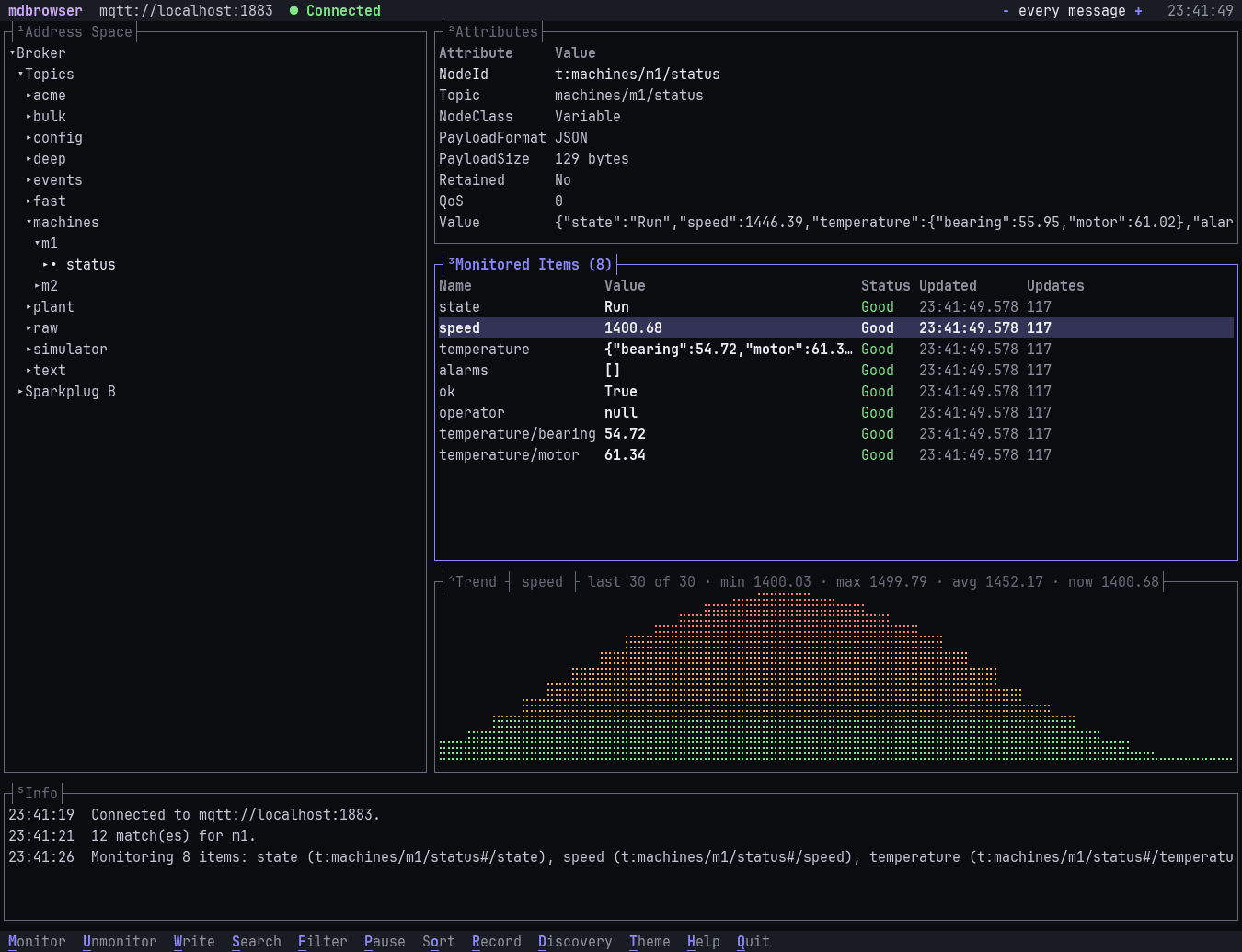Screen dimensions: 1242x952
Task: Click Quit in the command bar
Action: [x=753, y=942]
